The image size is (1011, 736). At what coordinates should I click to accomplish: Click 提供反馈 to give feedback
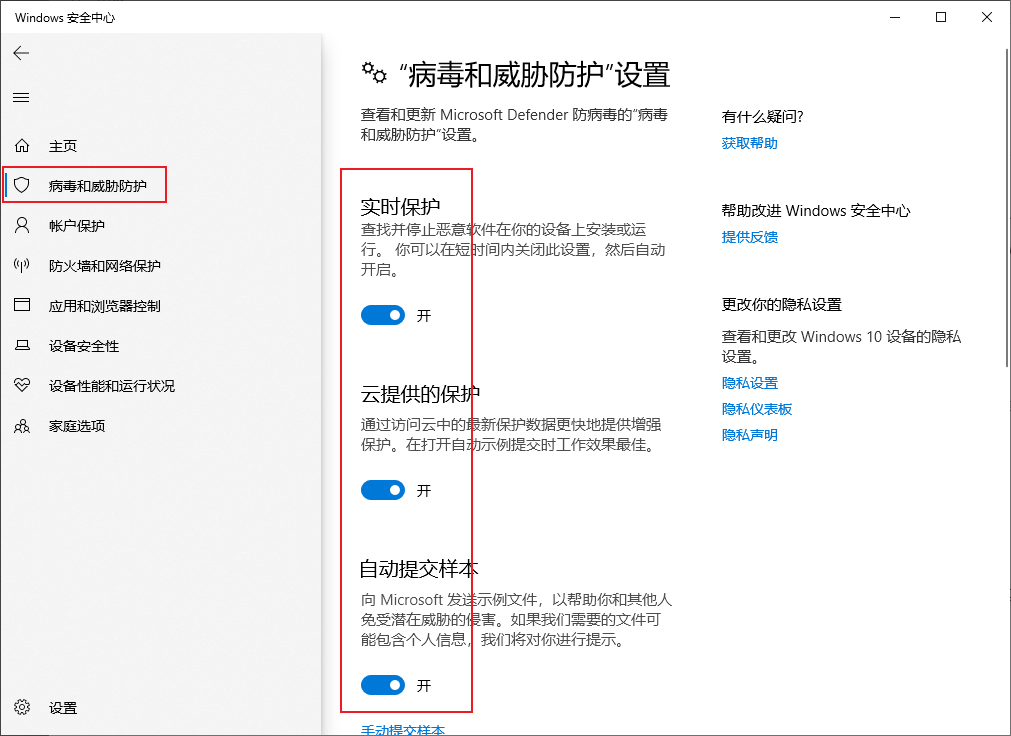750,237
